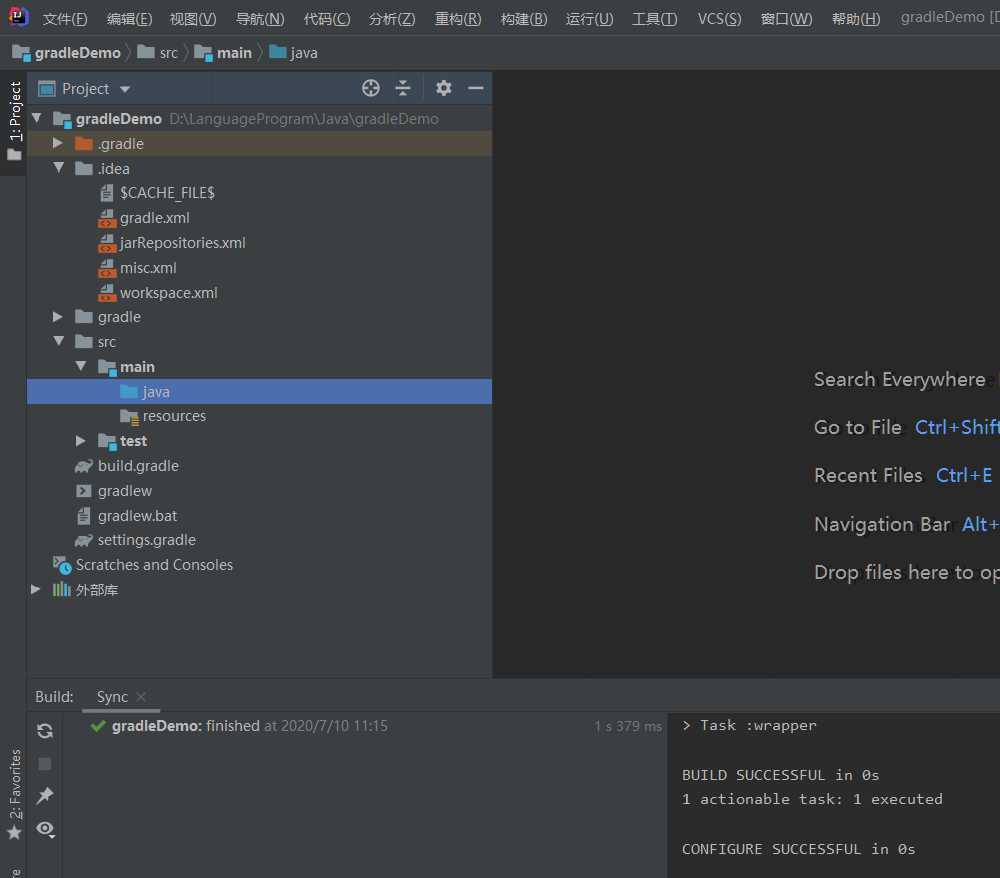Collapse all with the Project panel icon
The width and height of the screenshot is (1000, 878).
403,88
